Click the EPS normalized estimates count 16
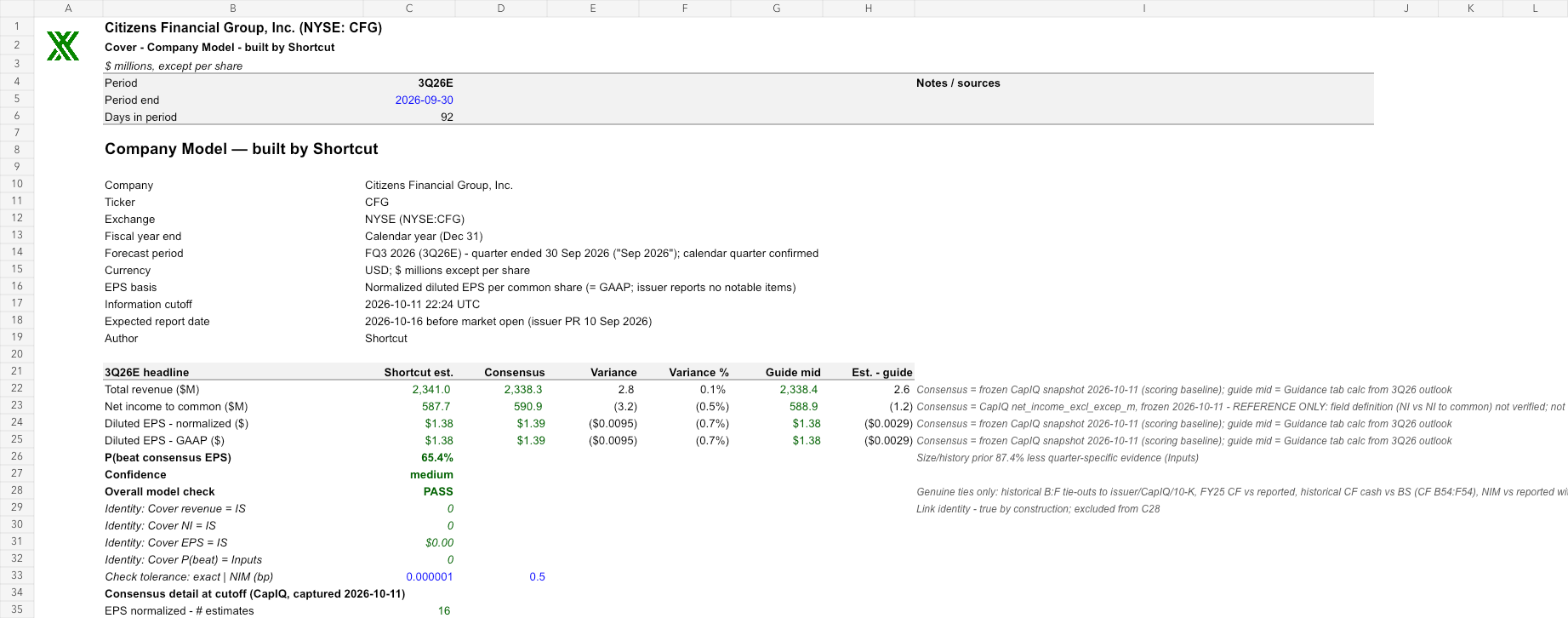Image resolution: width=1568 pixels, height=618 pixels. point(444,610)
